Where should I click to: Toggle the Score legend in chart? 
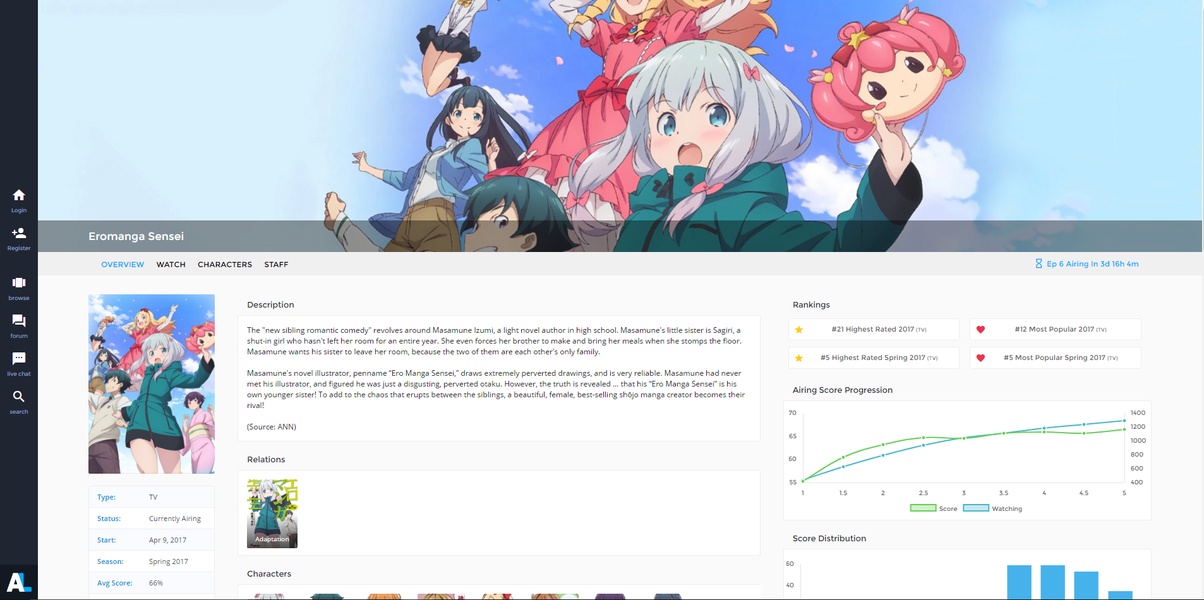(934, 508)
